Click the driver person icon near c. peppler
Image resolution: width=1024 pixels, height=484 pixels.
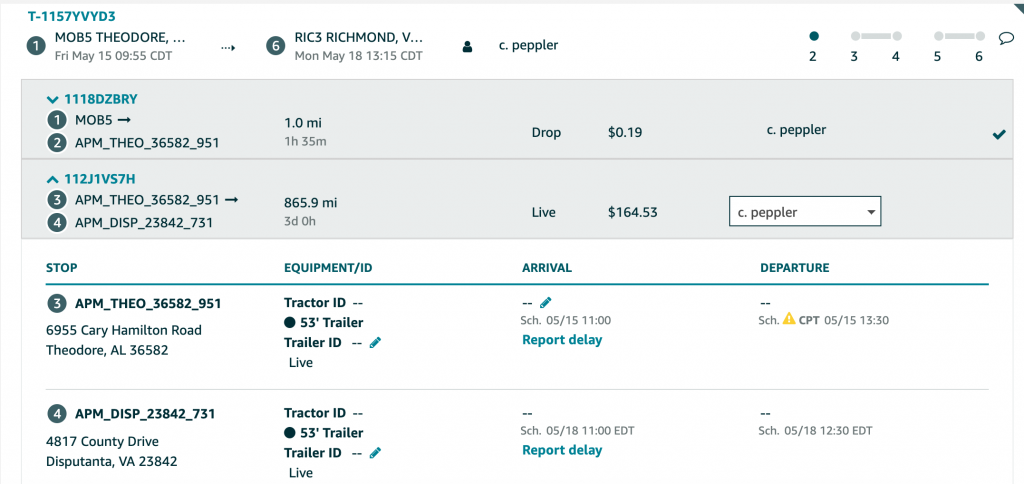[x=467, y=46]
